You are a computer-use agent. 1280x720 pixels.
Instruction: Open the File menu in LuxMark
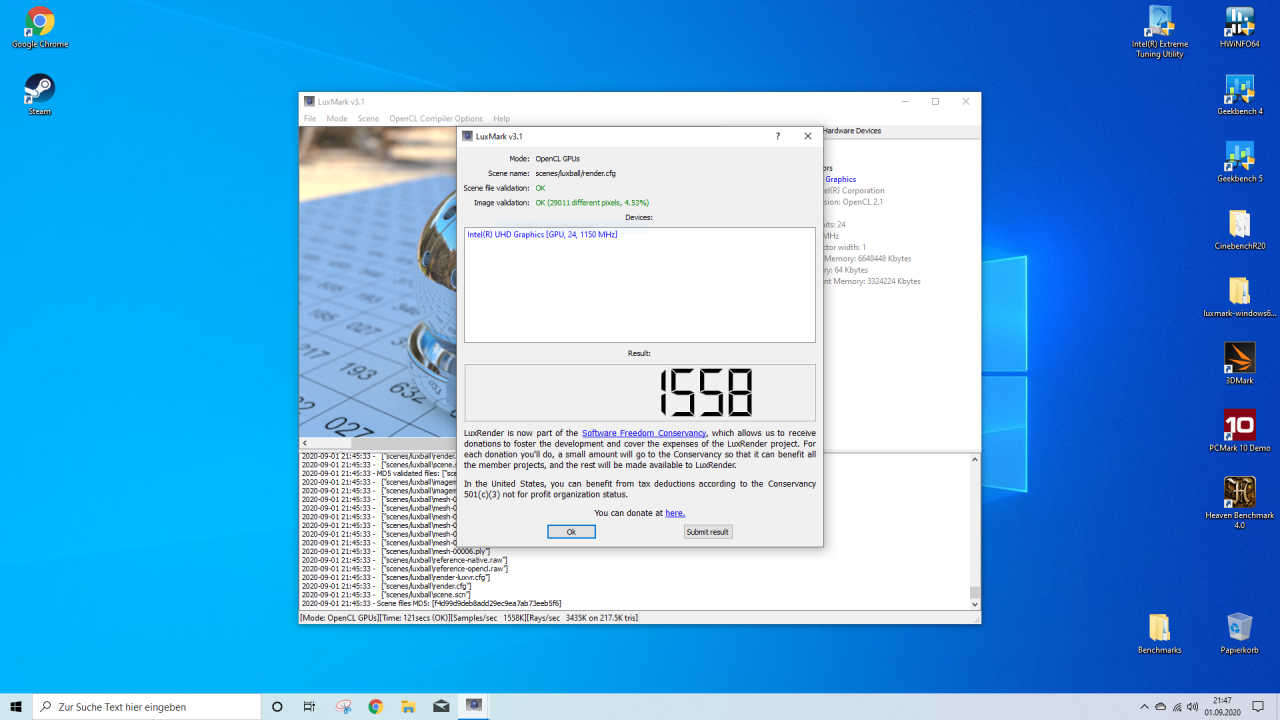(x=310, y=118)
